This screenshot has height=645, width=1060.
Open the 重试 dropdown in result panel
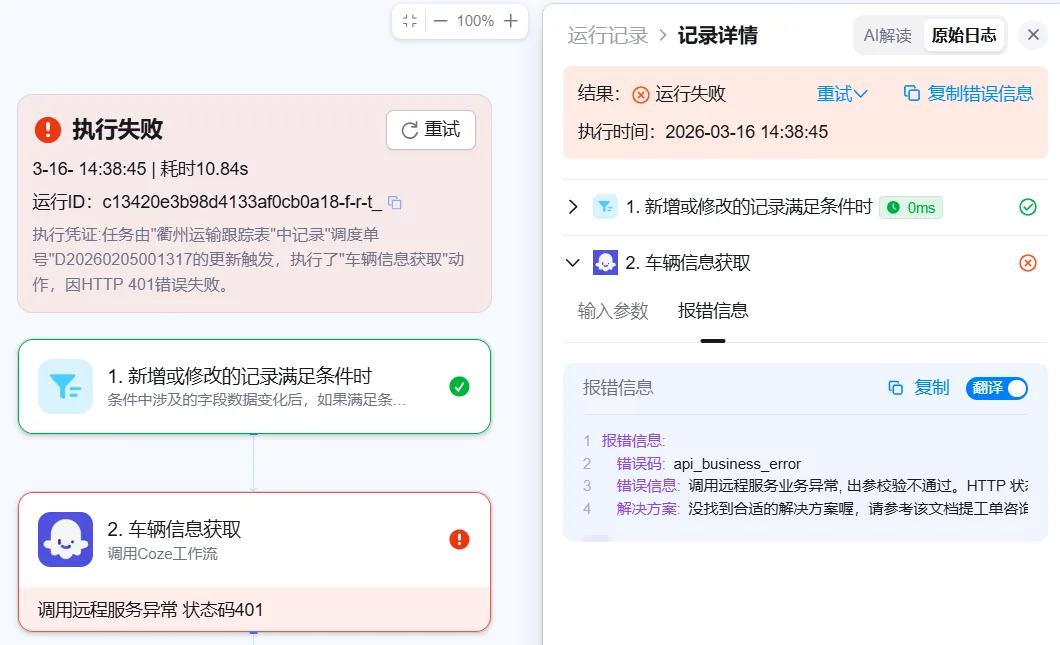842,94
